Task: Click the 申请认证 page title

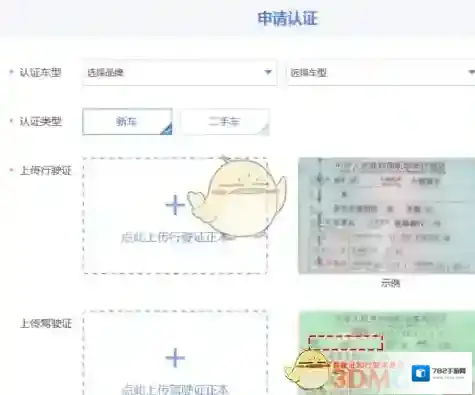Action: [x=287, y=18]
